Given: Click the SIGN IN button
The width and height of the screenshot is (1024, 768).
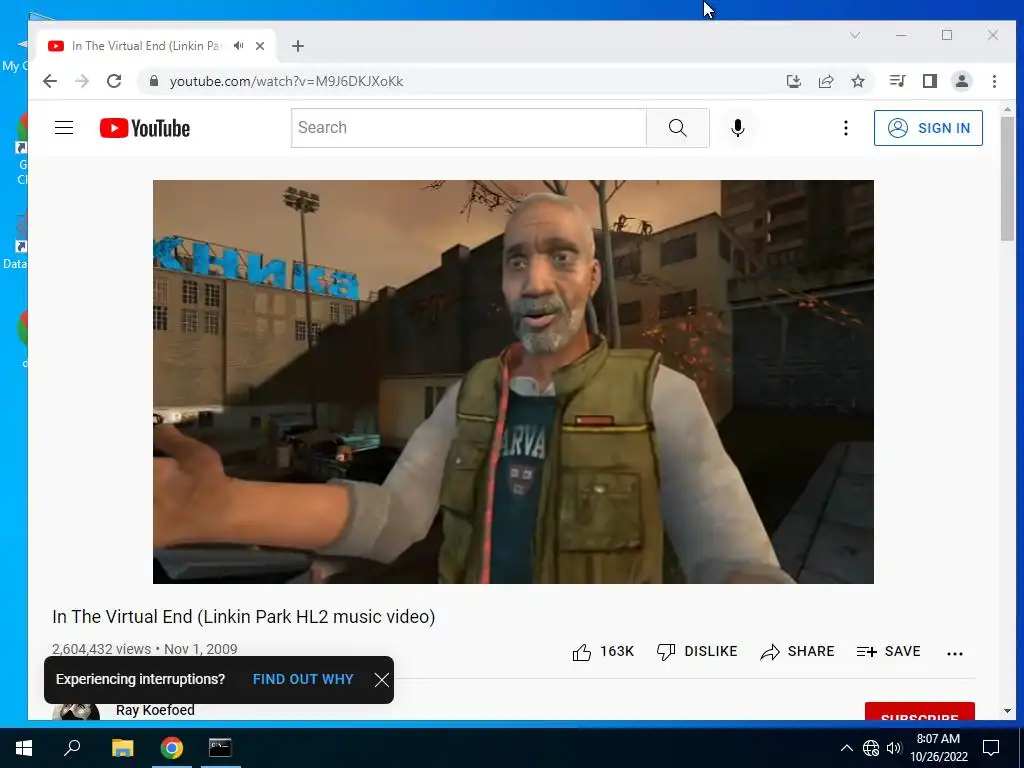Looking at the screenshot, I should (x=928, y=128).
